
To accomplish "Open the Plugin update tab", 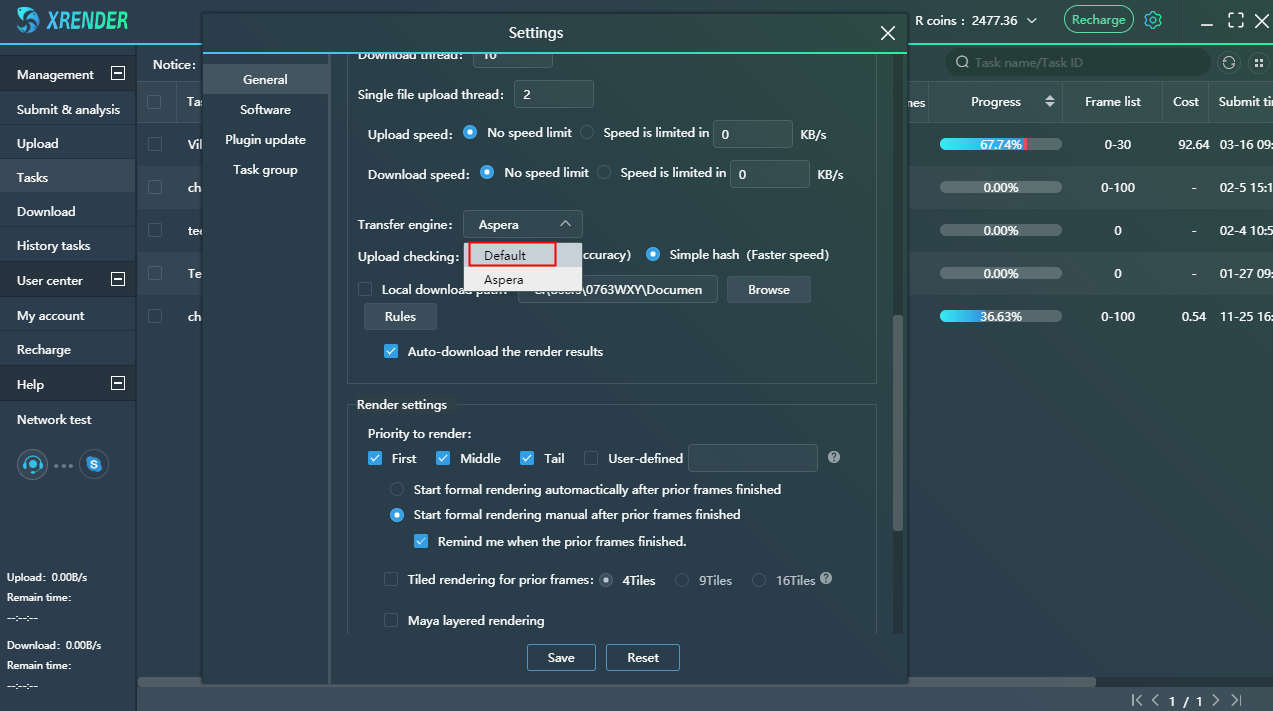I will [x=265, y=140].
